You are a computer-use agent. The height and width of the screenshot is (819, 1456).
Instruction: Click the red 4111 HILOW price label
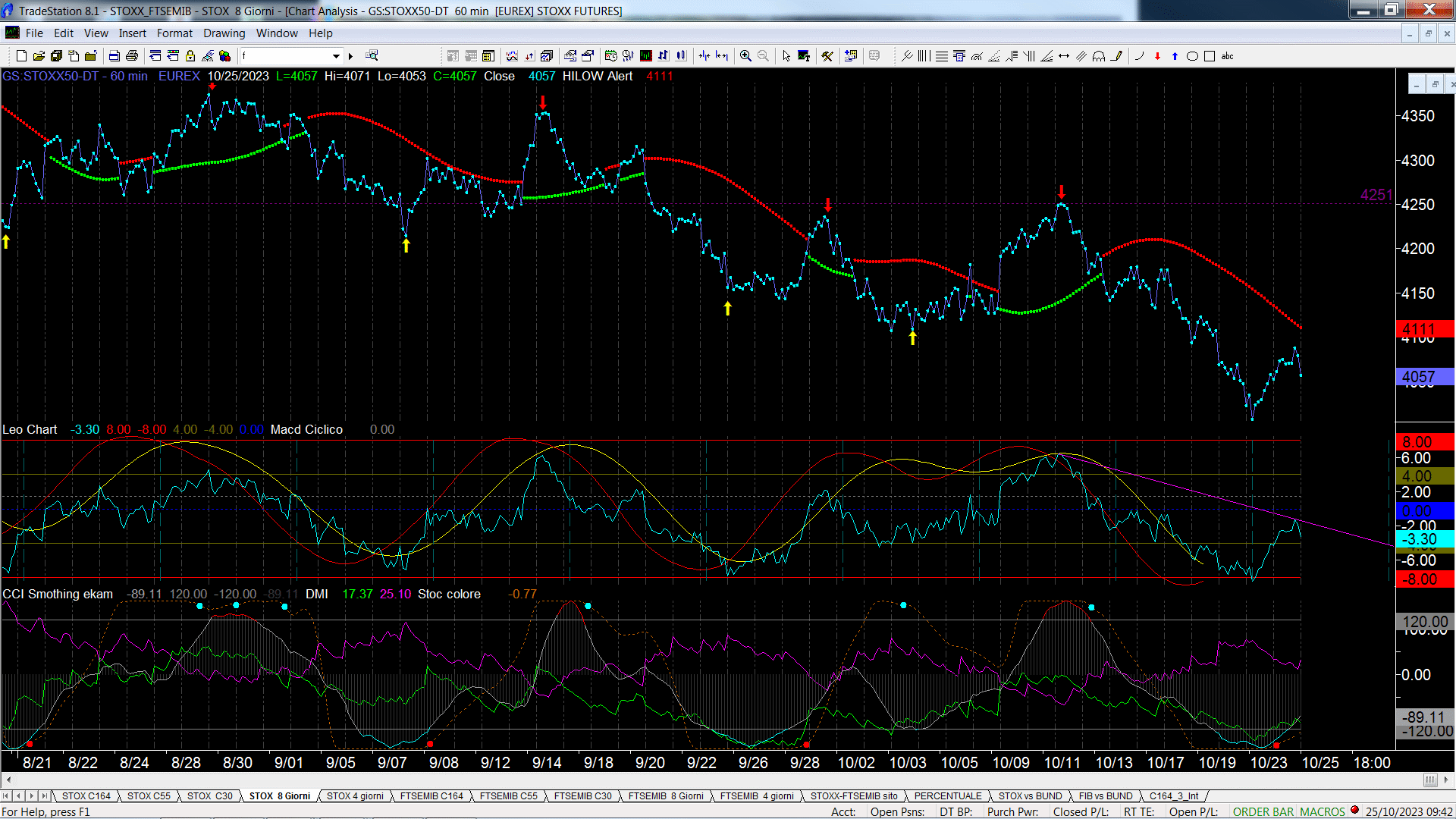tap(1425, 329)
